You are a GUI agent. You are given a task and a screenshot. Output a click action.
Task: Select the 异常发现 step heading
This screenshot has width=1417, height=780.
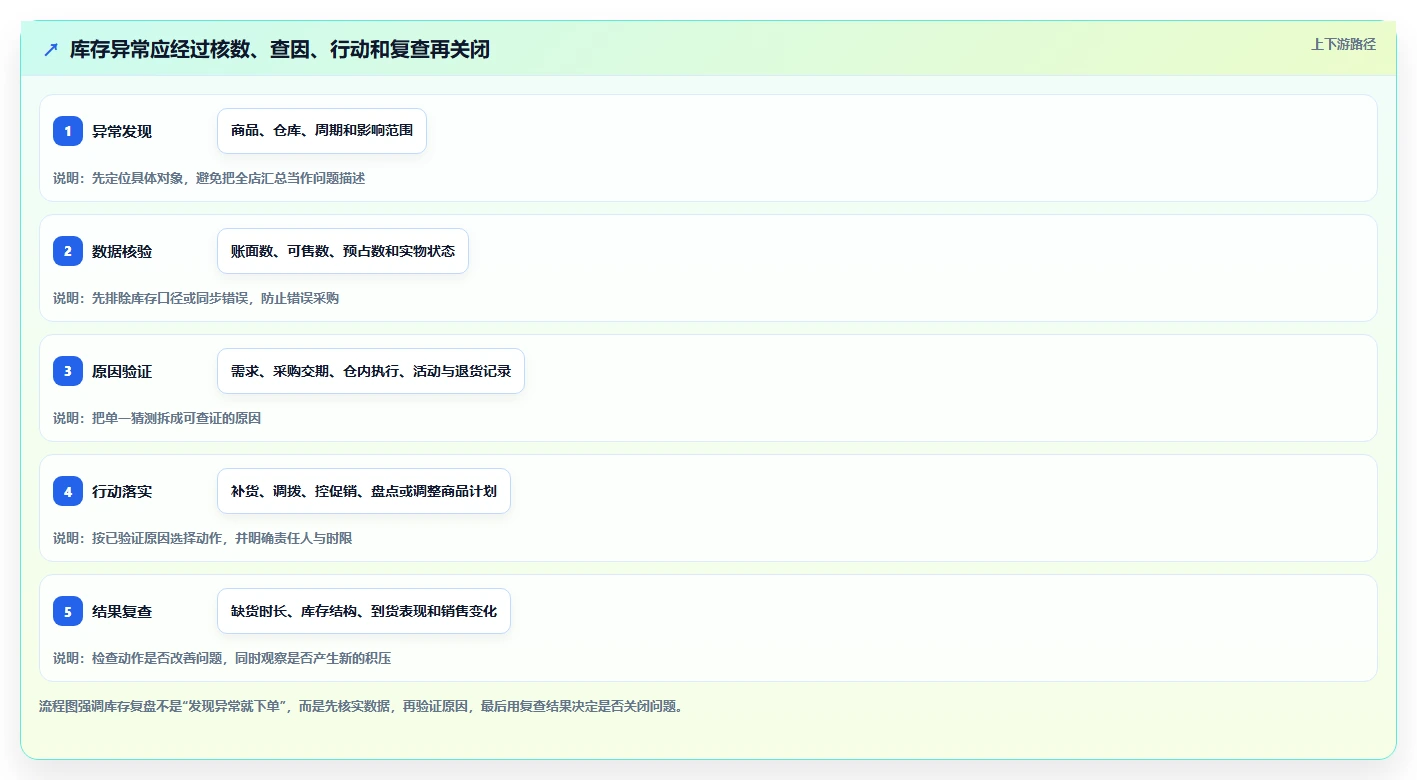pos(122,131)
